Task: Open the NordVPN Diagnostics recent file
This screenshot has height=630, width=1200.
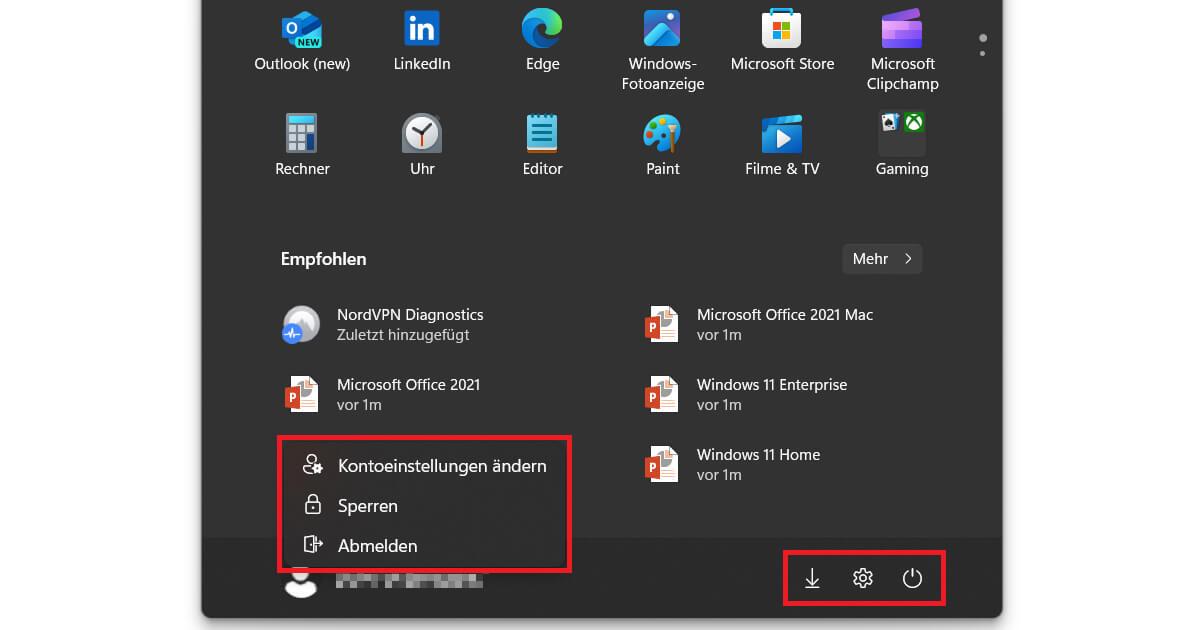Action: [x=410, y=324]
